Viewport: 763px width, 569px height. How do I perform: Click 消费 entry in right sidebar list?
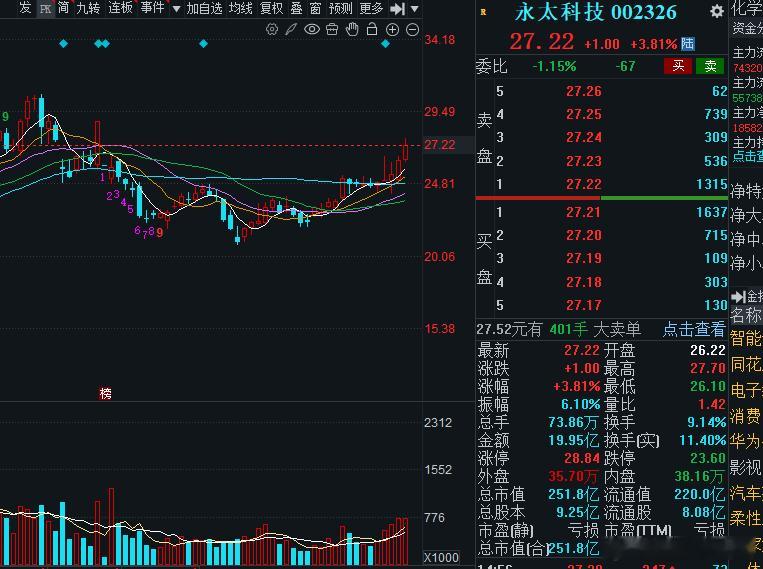click(x=746, y=416)
